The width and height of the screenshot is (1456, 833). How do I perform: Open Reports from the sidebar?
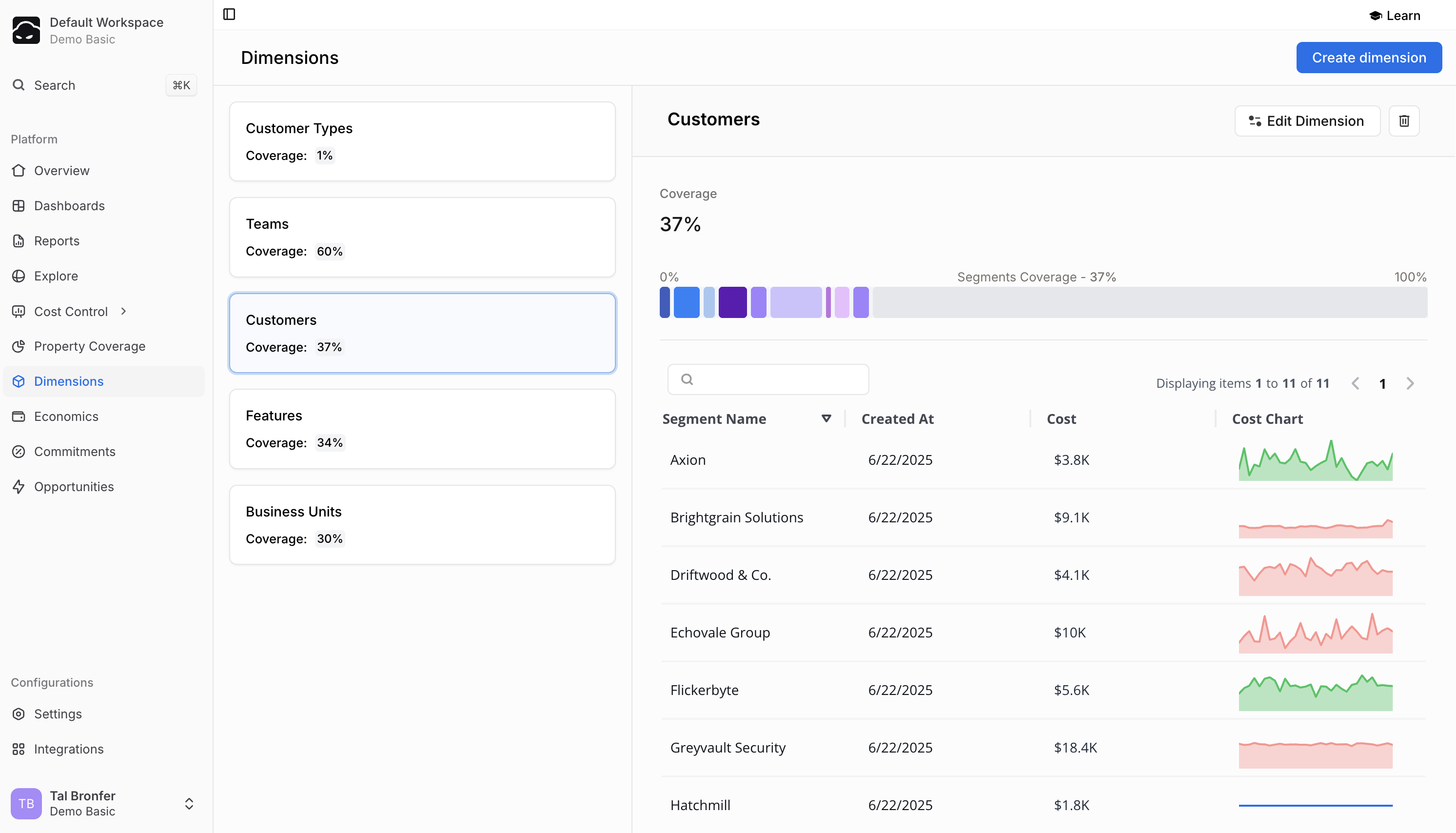point(57,241)
